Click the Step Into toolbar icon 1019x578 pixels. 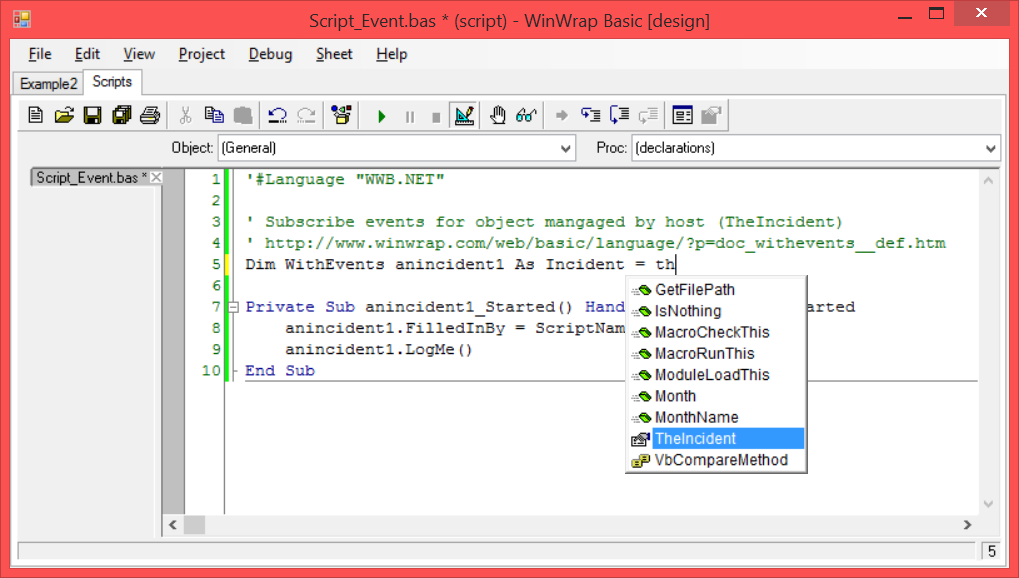[x=591, y=116]
